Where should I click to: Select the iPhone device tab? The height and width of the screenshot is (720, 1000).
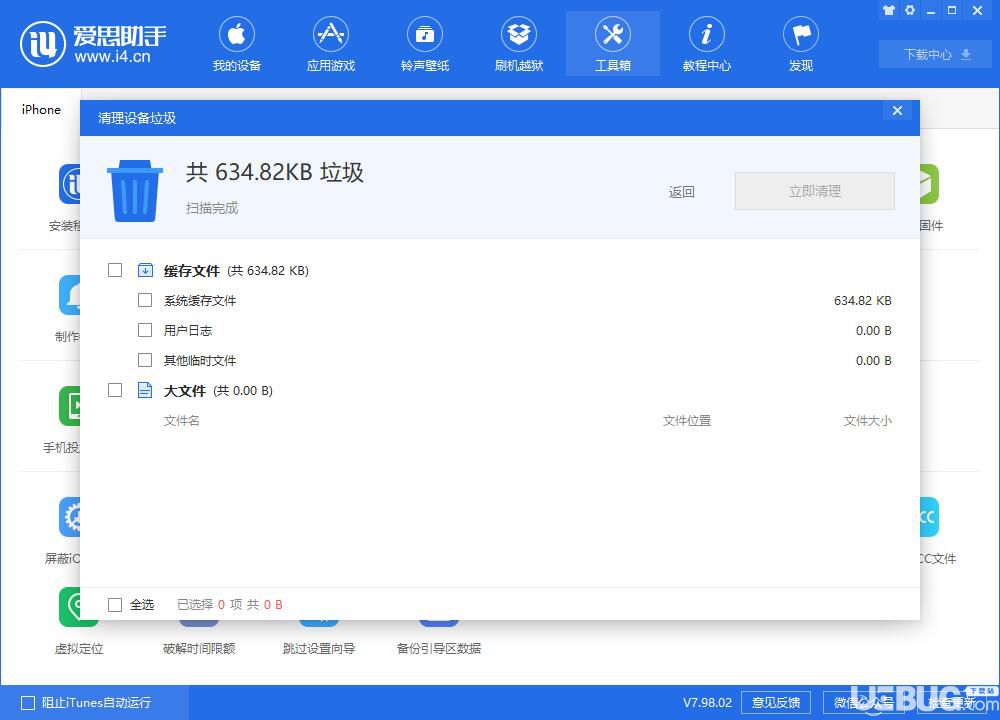pos(41,109)
